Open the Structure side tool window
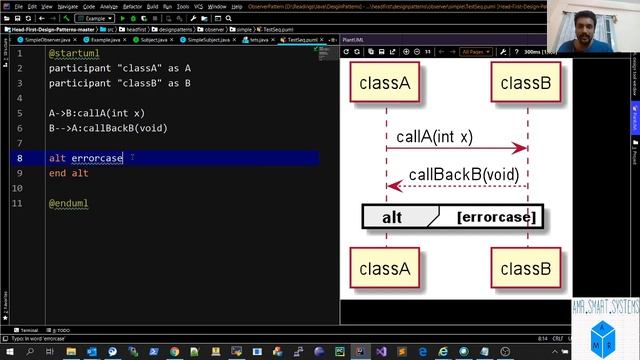This screenshot has width=640, height=360. click(5, 53)
